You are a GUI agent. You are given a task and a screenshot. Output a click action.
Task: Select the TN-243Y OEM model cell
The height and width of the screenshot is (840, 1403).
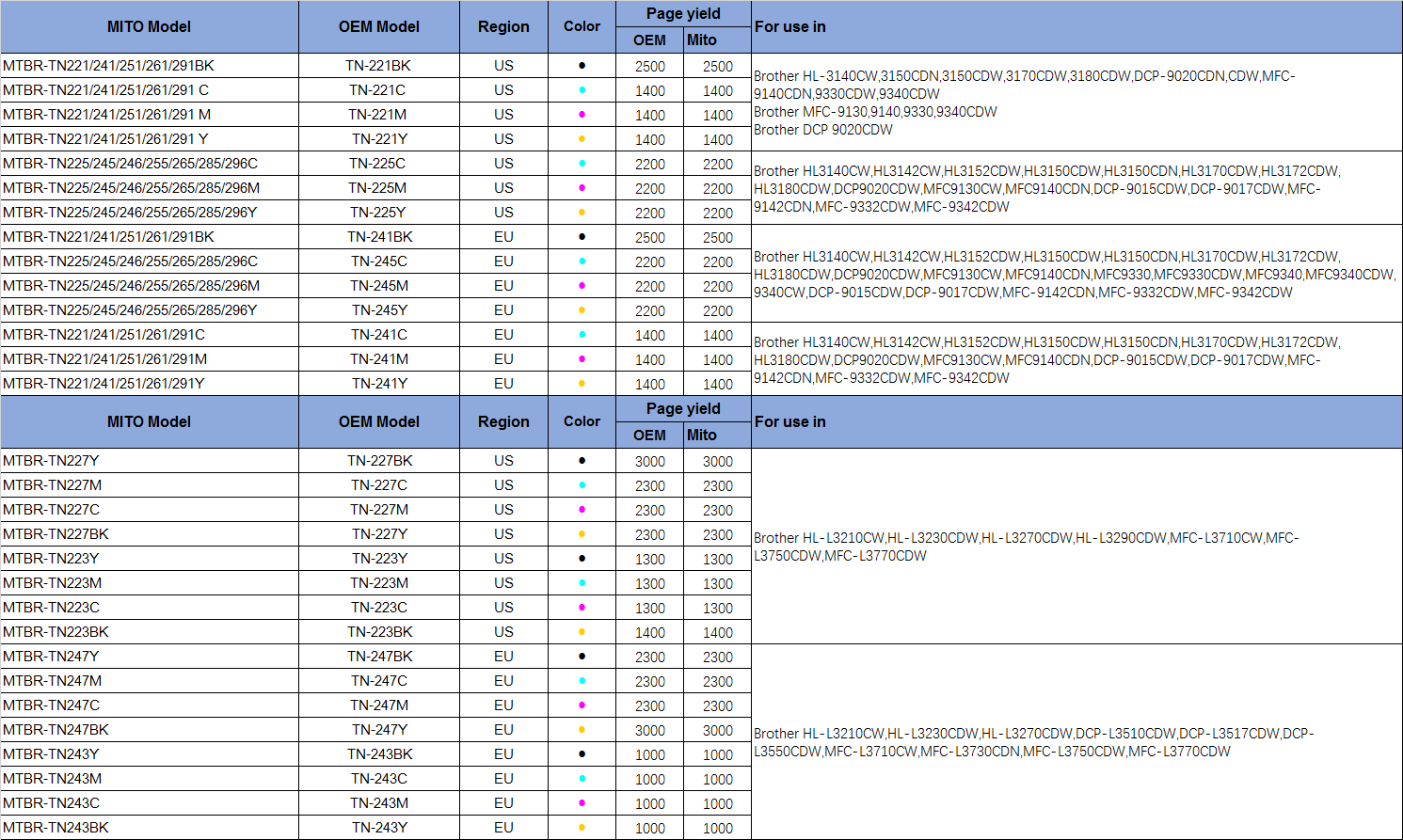378,828
